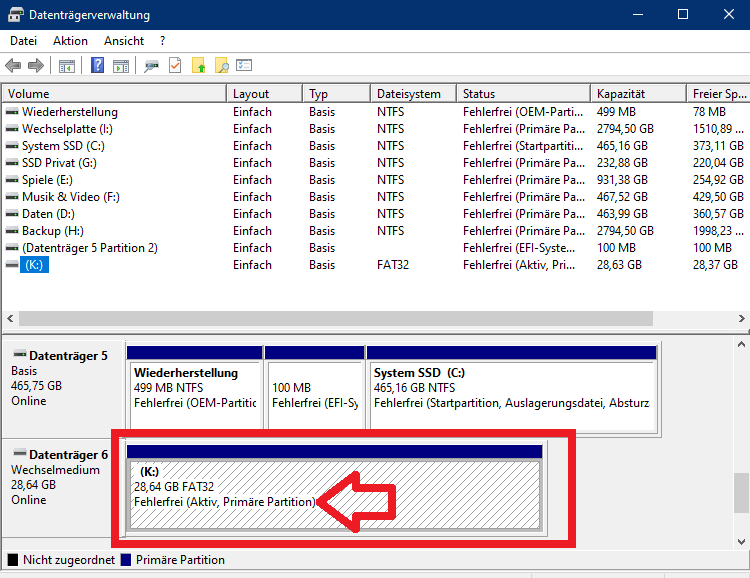750x578 pixels.
Task: Click the checklist settings toolbar icon
Action: point(244,65)
